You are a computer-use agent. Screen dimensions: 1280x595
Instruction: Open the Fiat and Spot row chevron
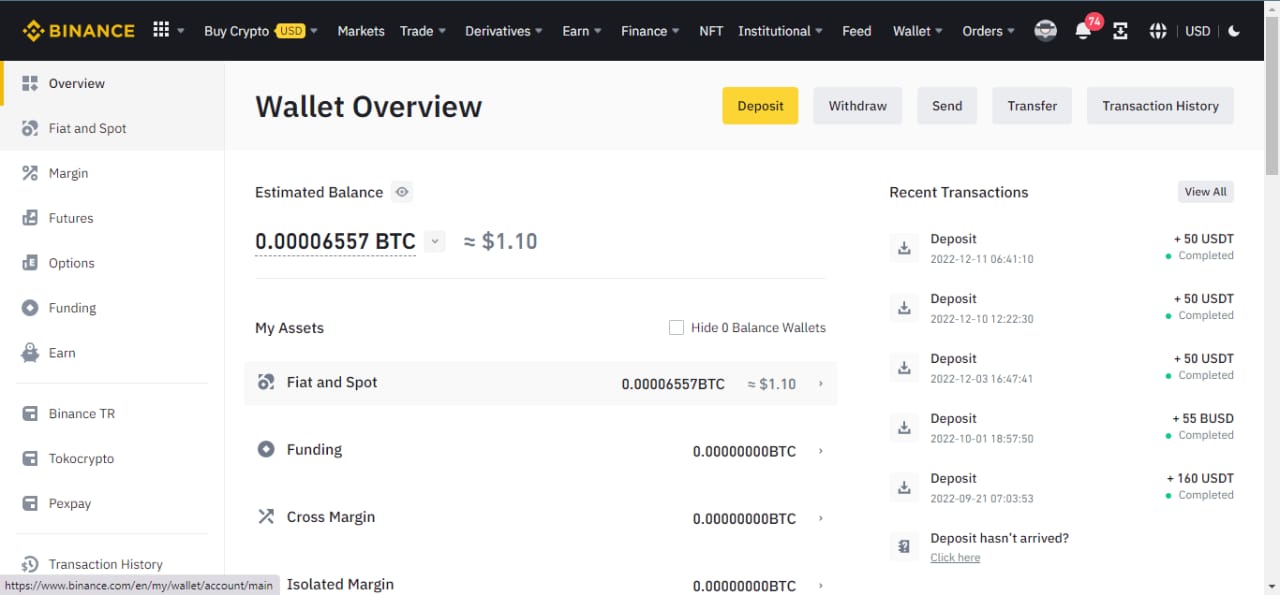click(x=821, y=383)
